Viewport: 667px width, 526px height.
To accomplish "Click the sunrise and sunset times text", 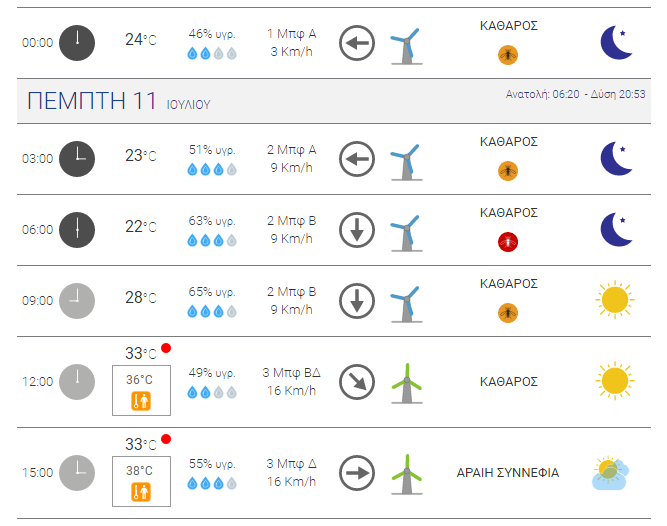I will (x=576, y=94).
